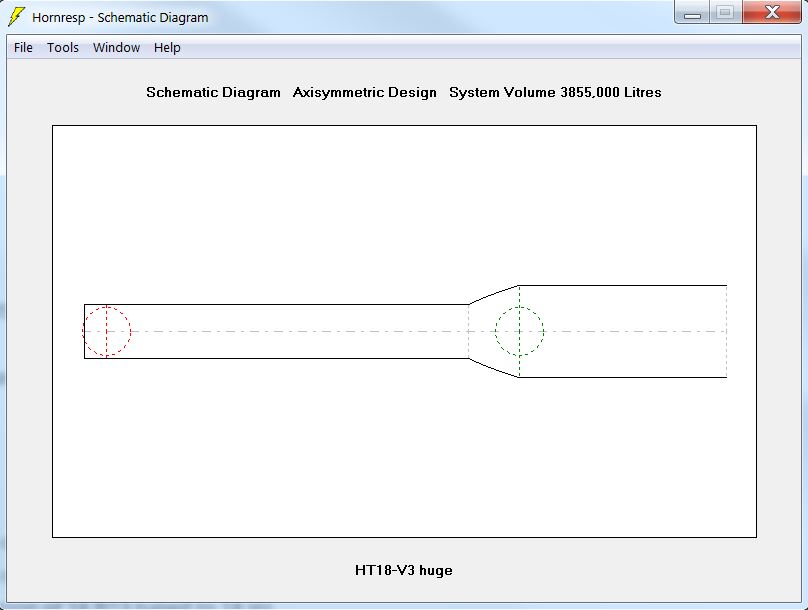Click the green dashed driver circle
The width and height of the screenshot is (808, 610).
pyautogui.click(x=519, y=331)
